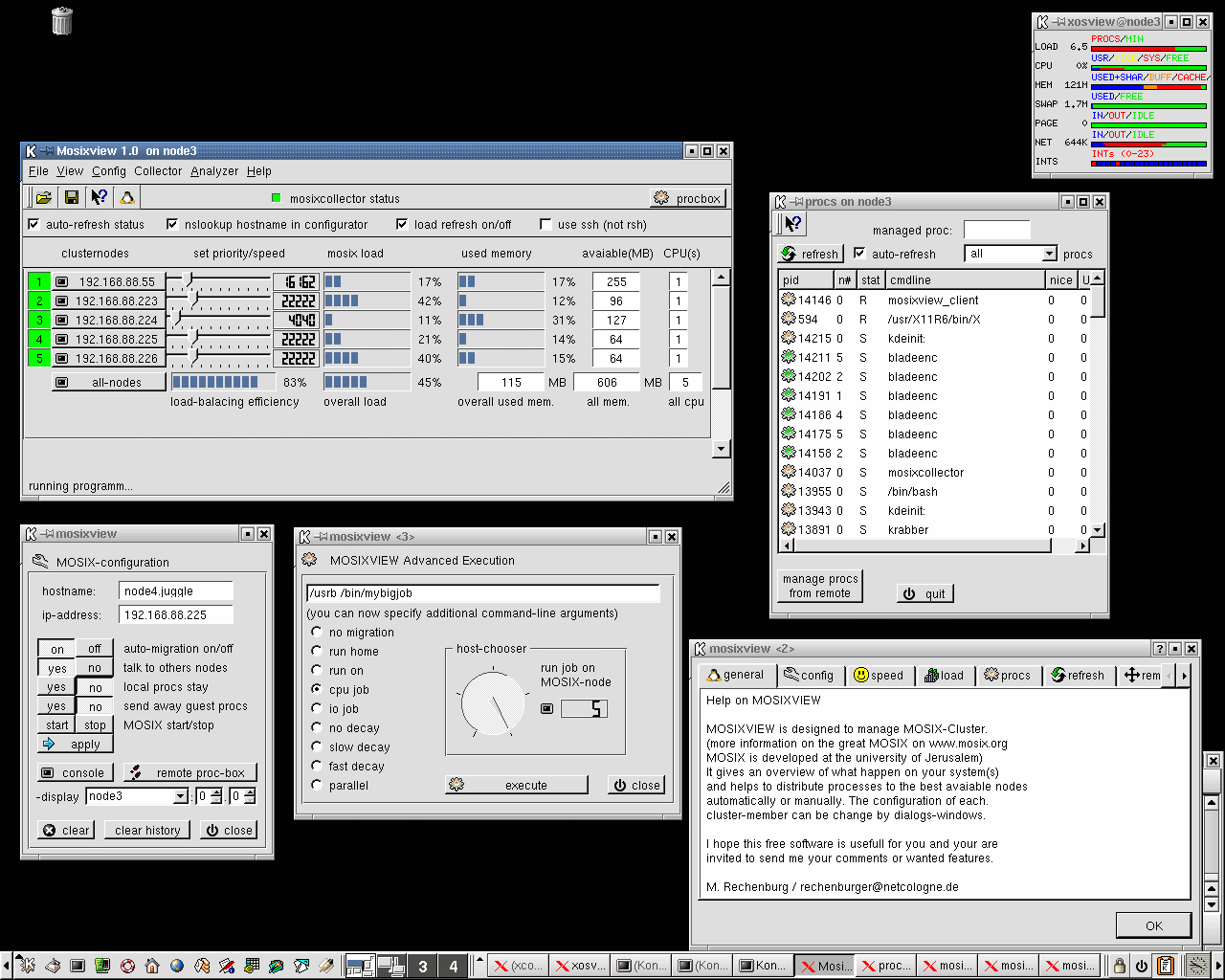Turn auto-migration off

95,648
